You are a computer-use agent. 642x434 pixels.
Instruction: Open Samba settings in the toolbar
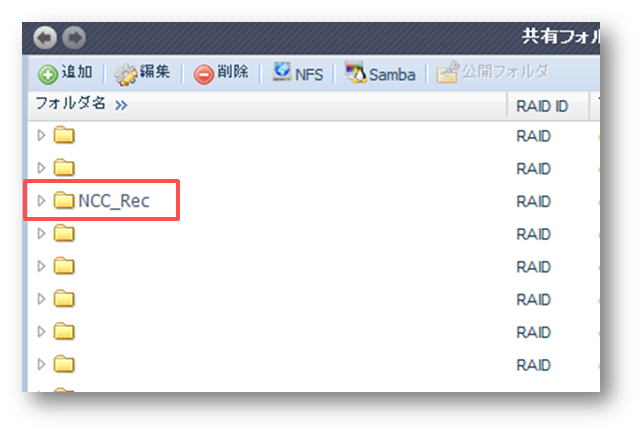click(x=379, y=74)
